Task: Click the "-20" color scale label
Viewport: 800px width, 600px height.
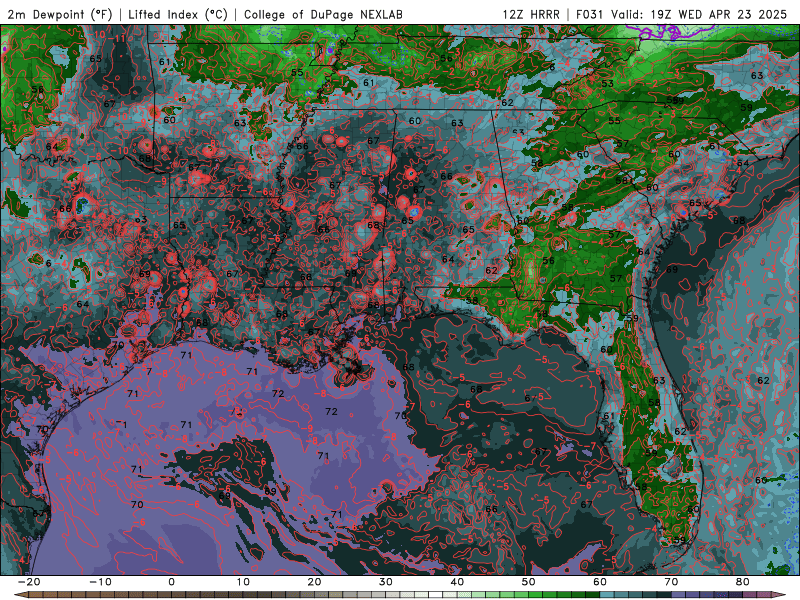Action: tap(29, 582)
